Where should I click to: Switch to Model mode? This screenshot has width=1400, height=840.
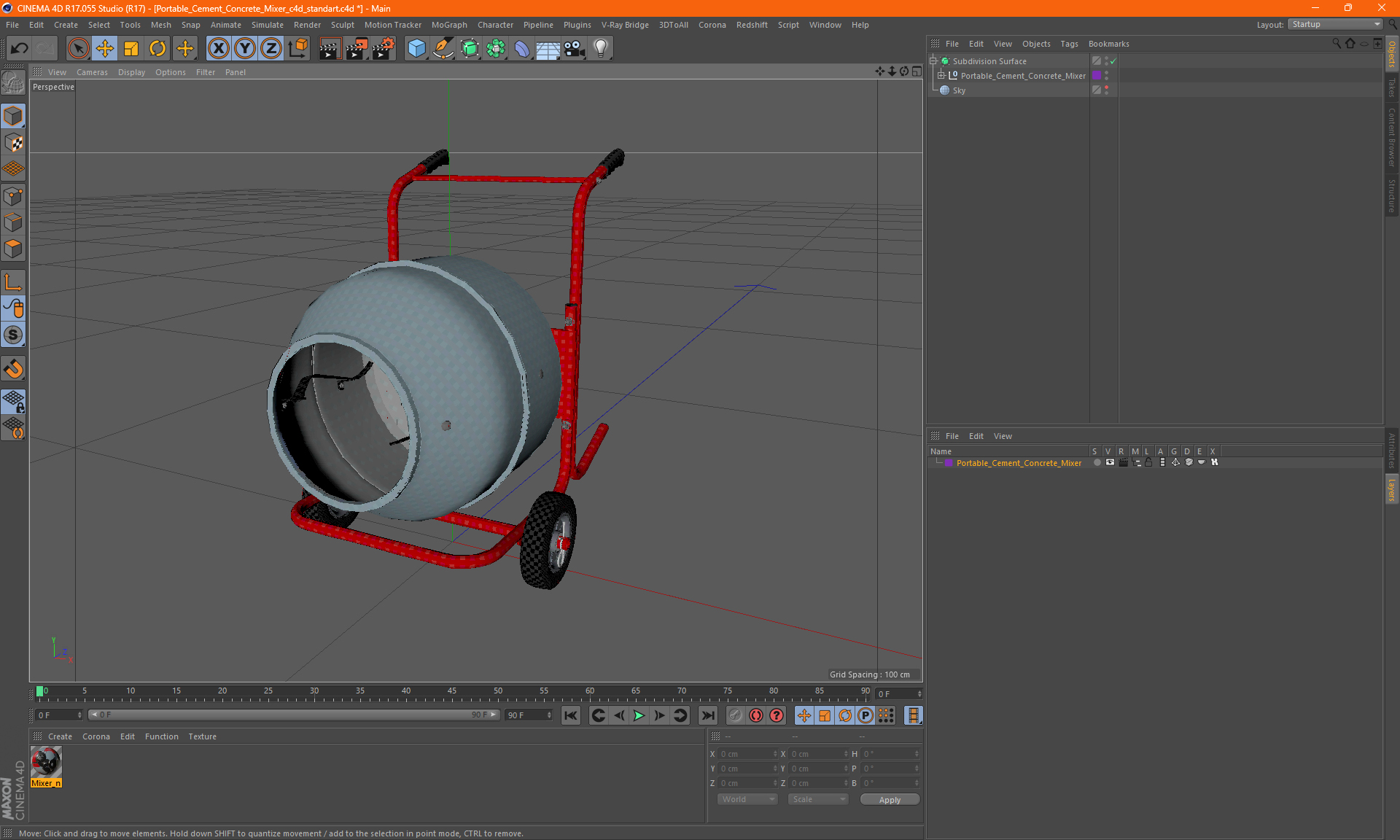(13, 117)
